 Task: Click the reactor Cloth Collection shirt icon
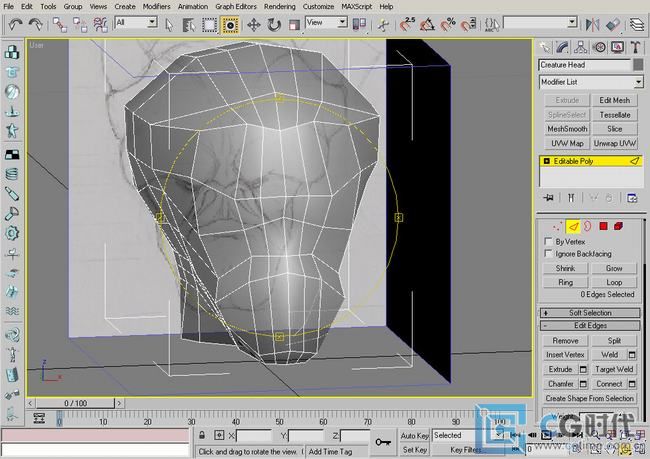point(12,72)
